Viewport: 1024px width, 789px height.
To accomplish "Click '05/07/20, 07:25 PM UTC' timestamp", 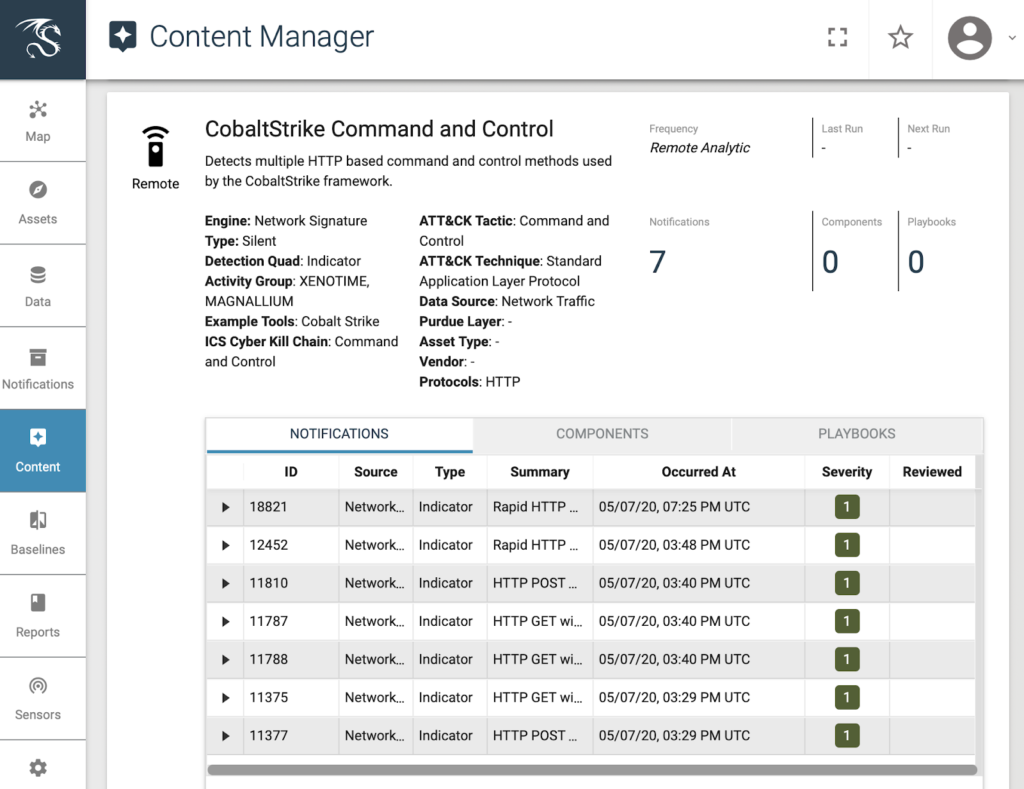I will pyautogui.click(x=674, y=507).
